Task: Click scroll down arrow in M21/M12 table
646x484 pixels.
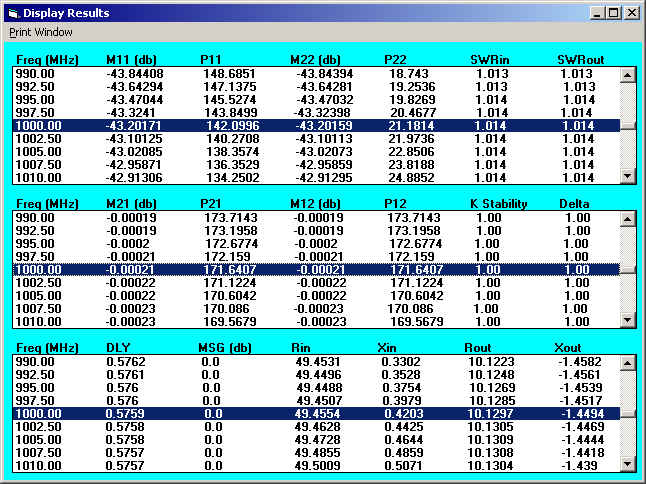Action: (x=627, y=319)
